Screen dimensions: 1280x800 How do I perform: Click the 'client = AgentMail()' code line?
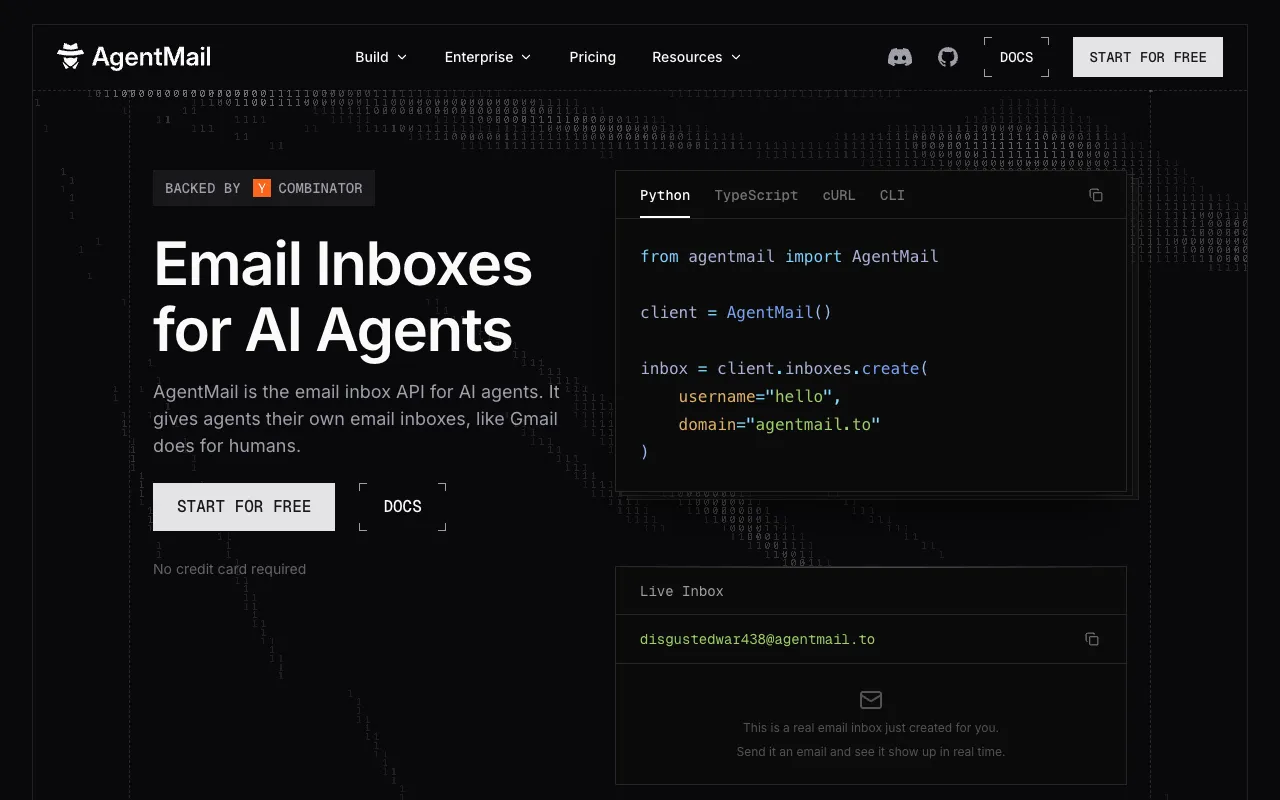[x=736, y=312]
